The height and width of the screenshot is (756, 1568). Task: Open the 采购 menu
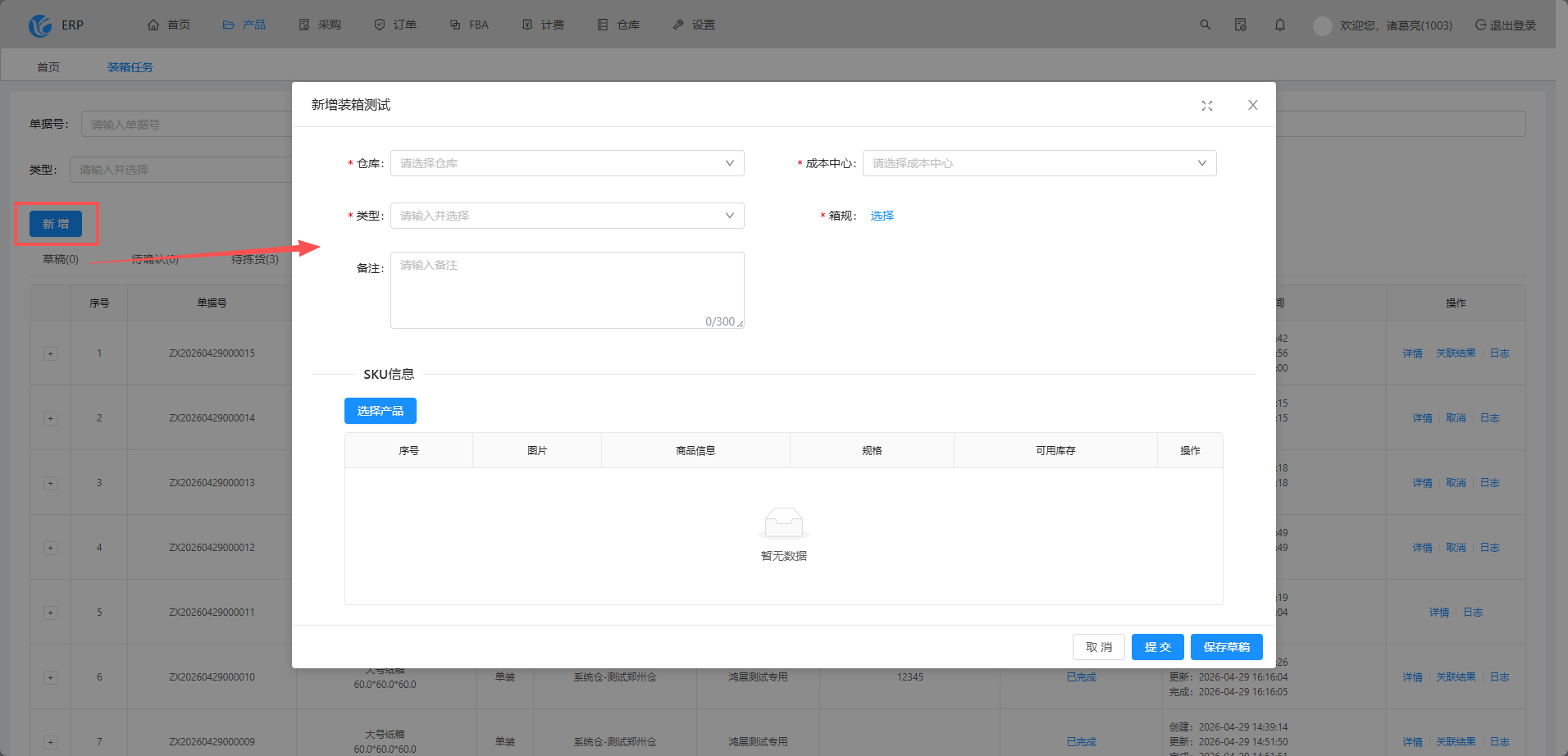coord(320,25)
